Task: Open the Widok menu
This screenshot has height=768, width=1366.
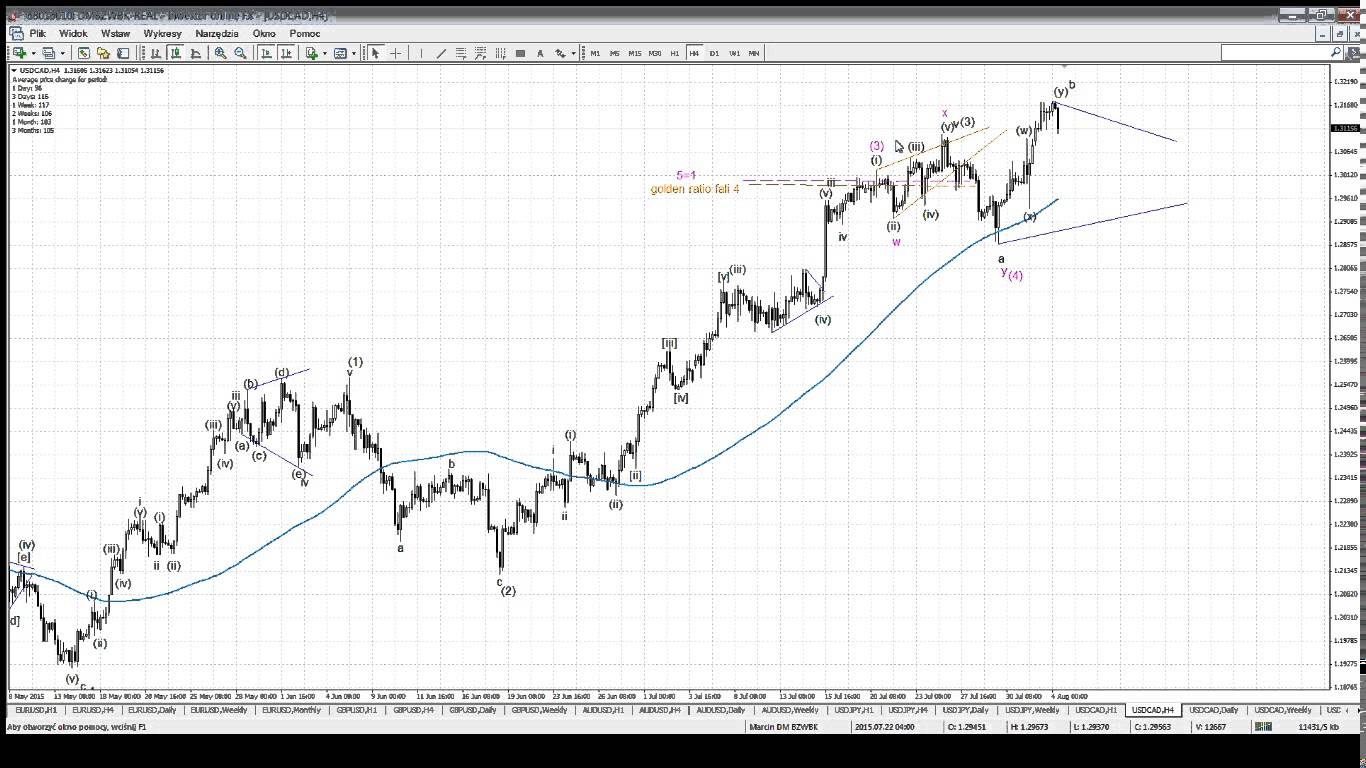Action: tap(73, 33)
